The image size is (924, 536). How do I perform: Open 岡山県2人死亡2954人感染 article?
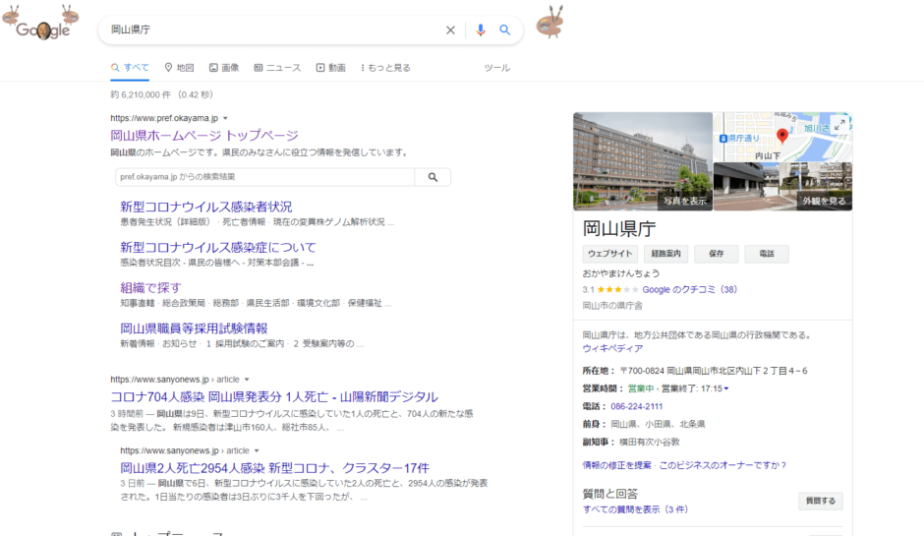pyautogui.click(x=275, y=468)
